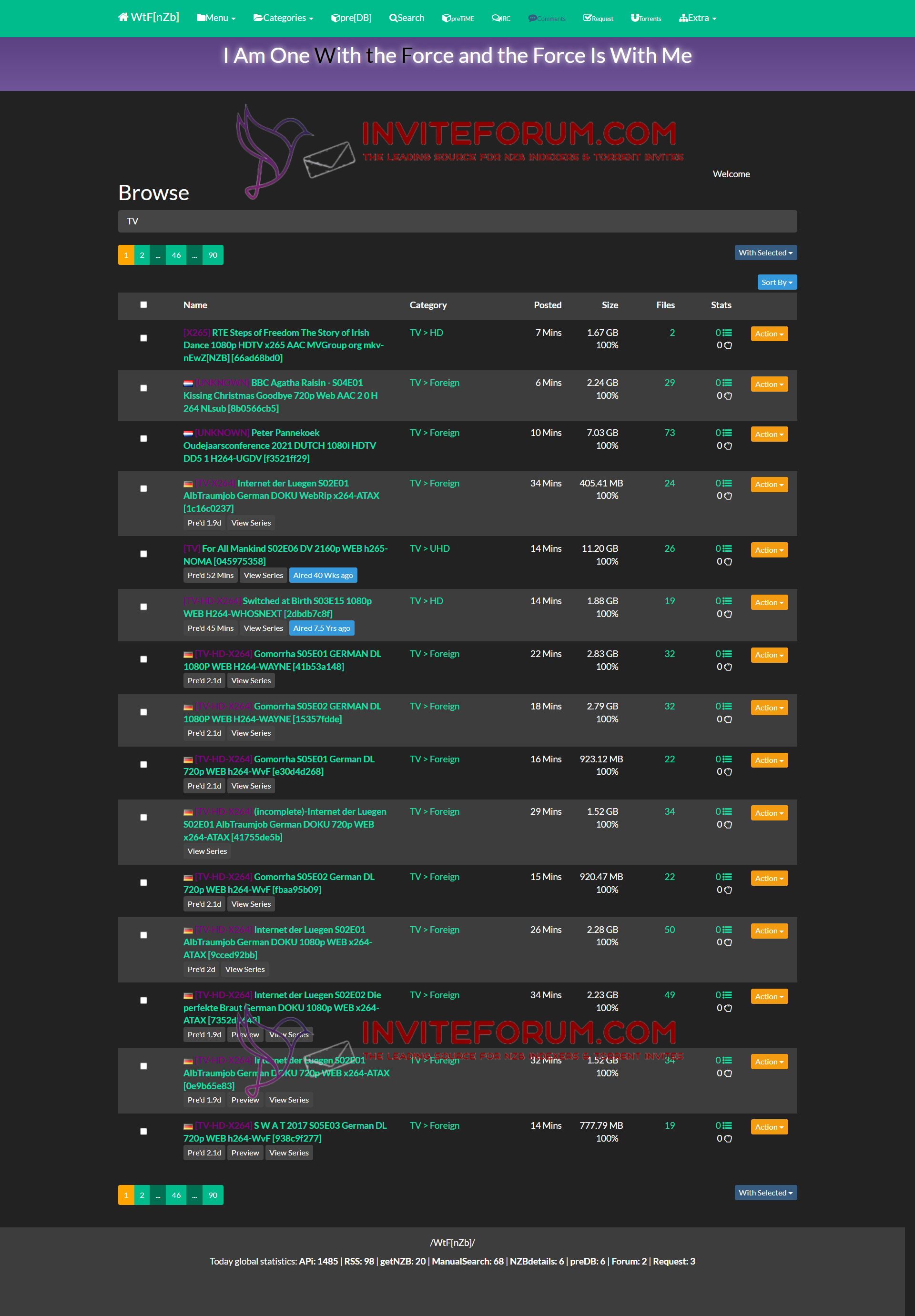Go to page 46 in top pagination
Image resolution: width=915 pixels, height=1316 pixels.
176,255
